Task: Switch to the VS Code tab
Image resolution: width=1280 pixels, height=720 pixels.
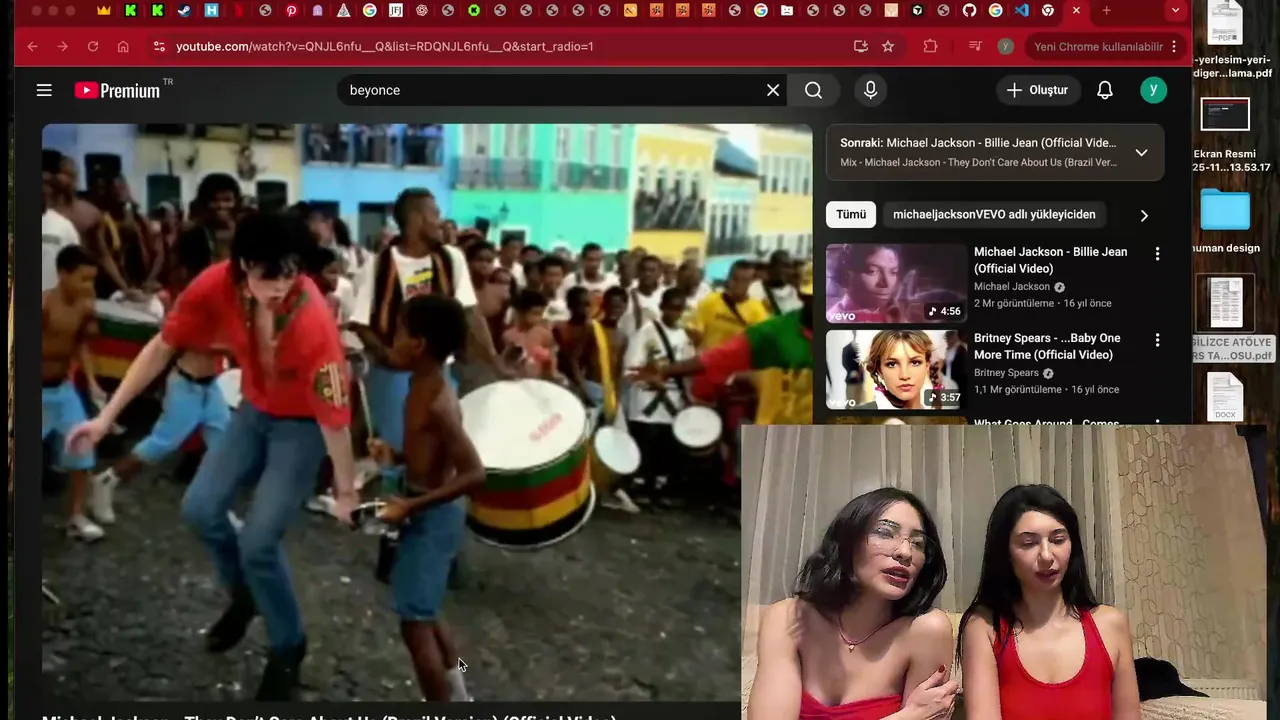Action: (x=1021, y=11)
